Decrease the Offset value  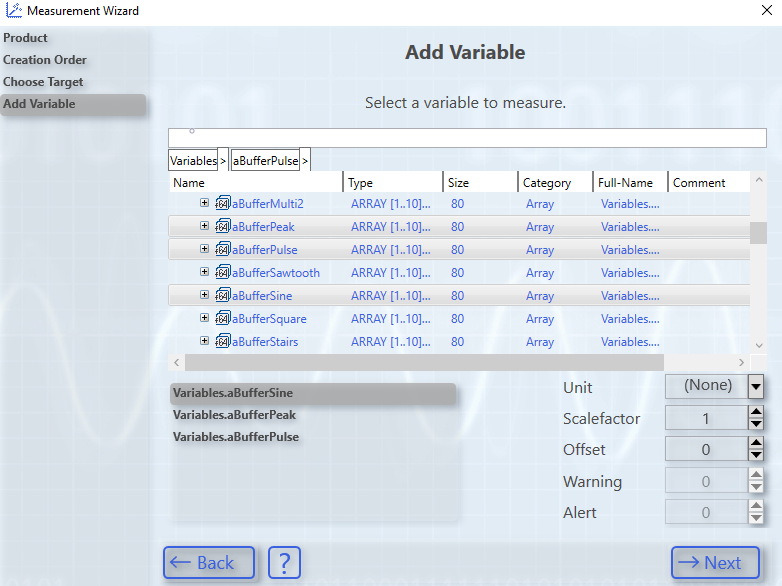(x=756, y=455)
